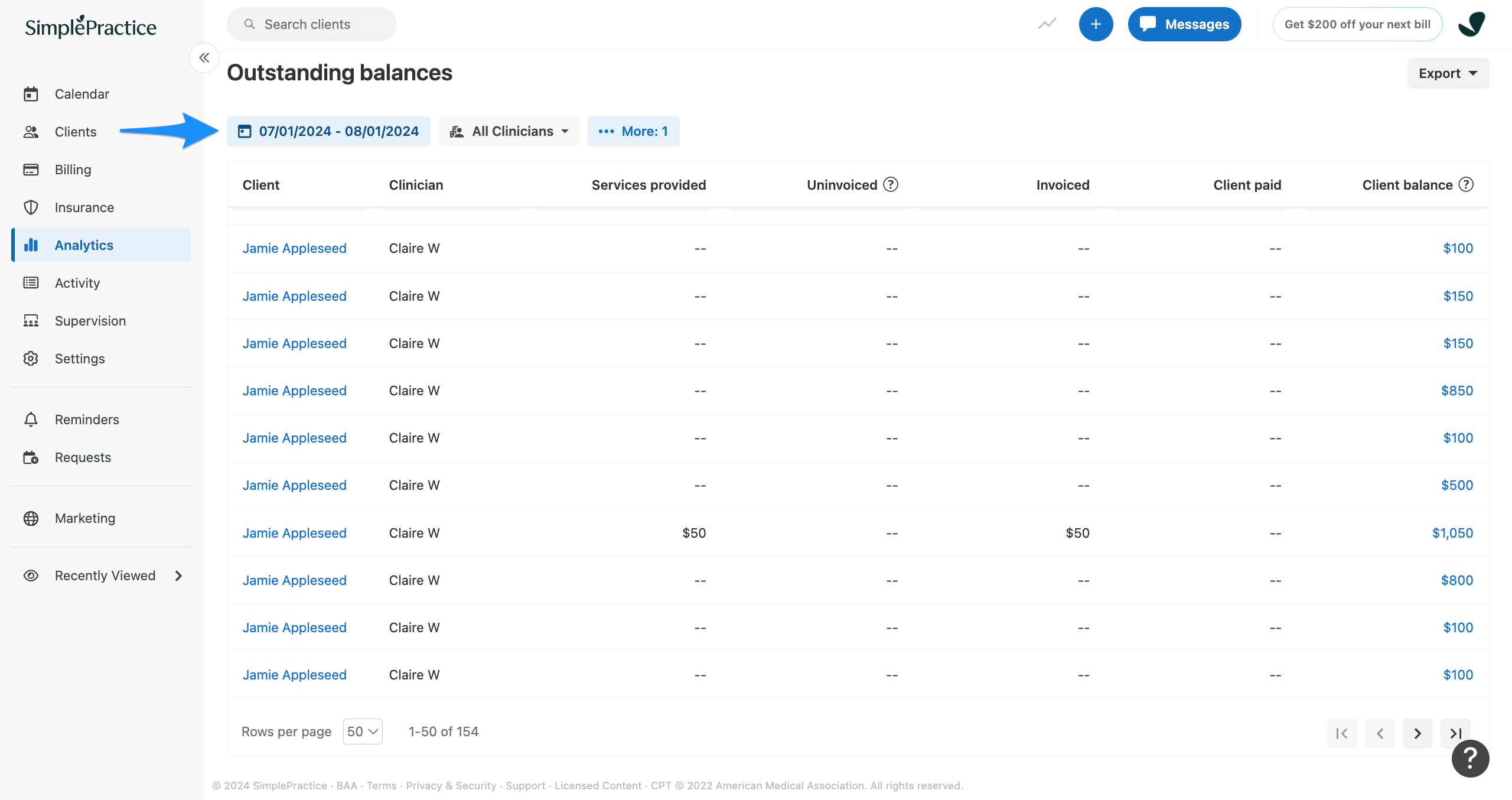Click the Invoiced column header
The width and height of the screenshot is (1512, 800).
1063,185
